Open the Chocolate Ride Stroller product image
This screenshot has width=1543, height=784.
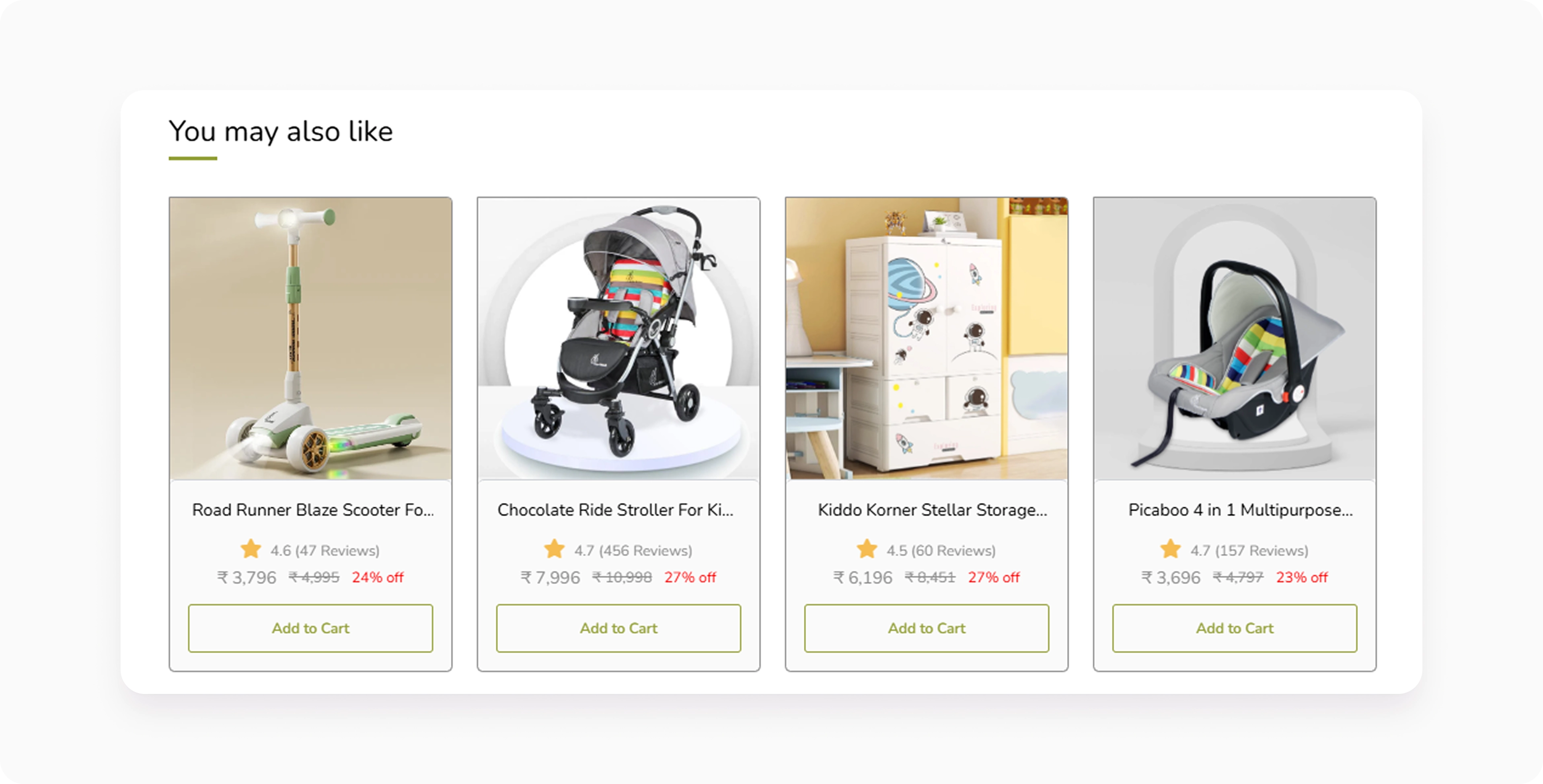[619, 339]
